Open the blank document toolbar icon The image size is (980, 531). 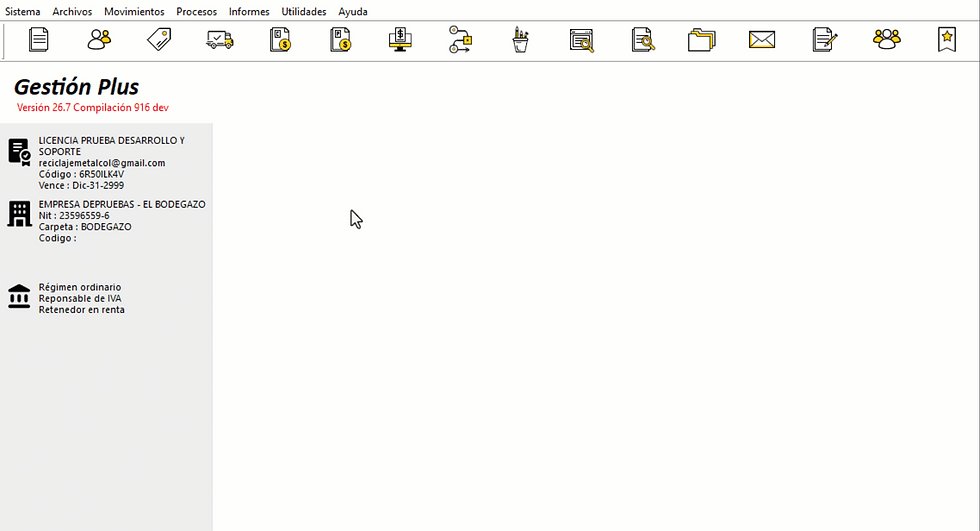click(39, 40)
